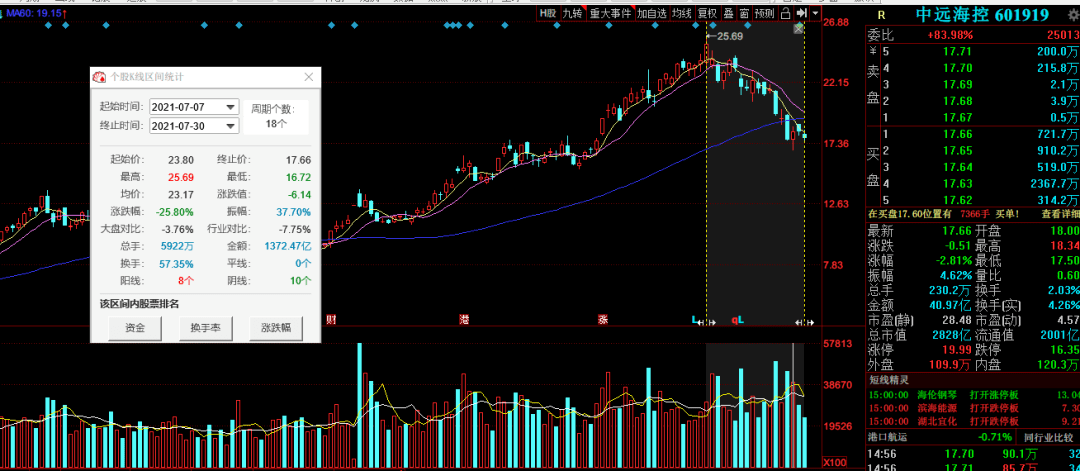
Task: Click the lock icon in chart toolbar
Action: pos(785,13)
